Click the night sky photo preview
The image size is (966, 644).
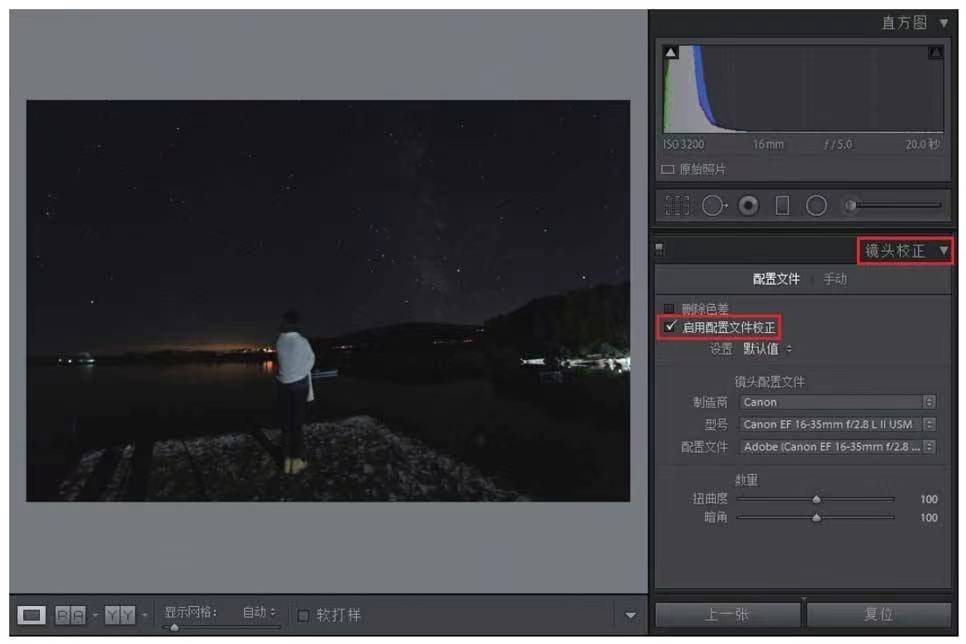click(328, 301)
